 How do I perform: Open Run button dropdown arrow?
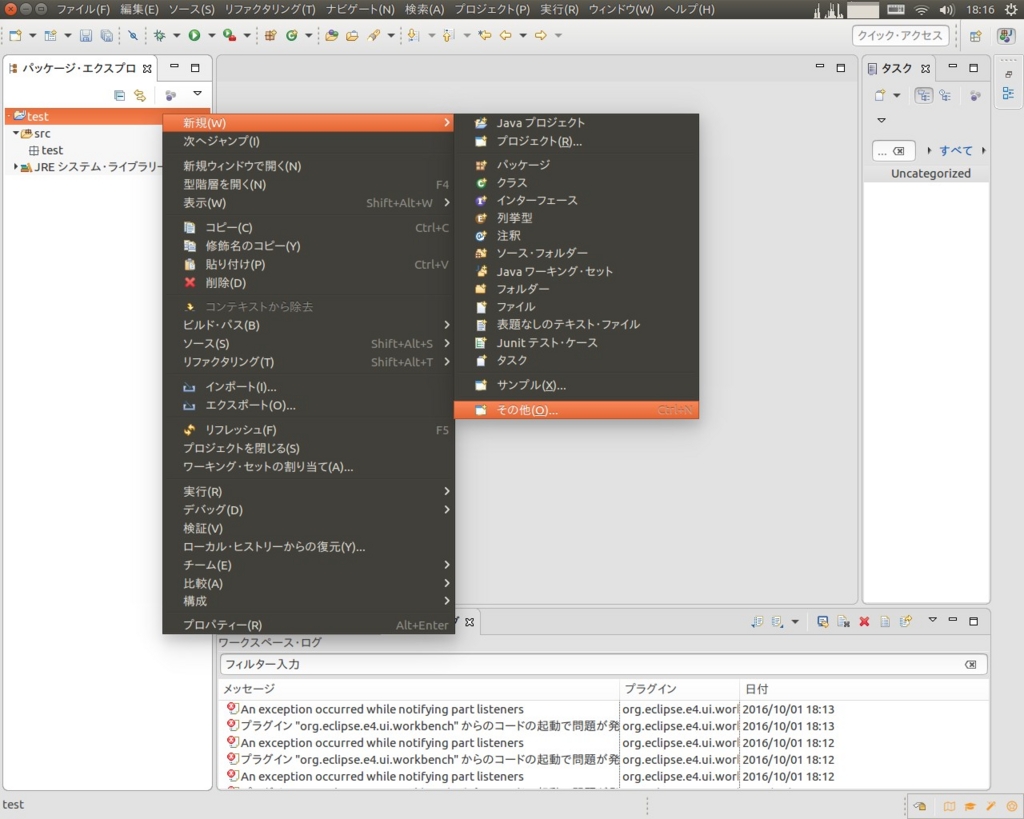click(211, 36)
